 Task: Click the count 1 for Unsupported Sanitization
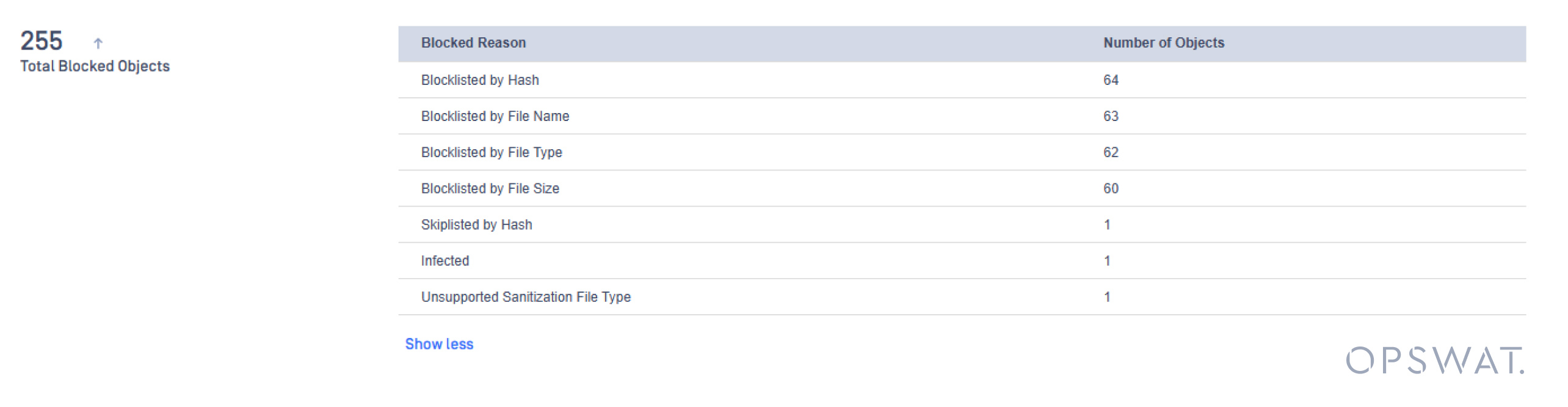point(1107,297)
